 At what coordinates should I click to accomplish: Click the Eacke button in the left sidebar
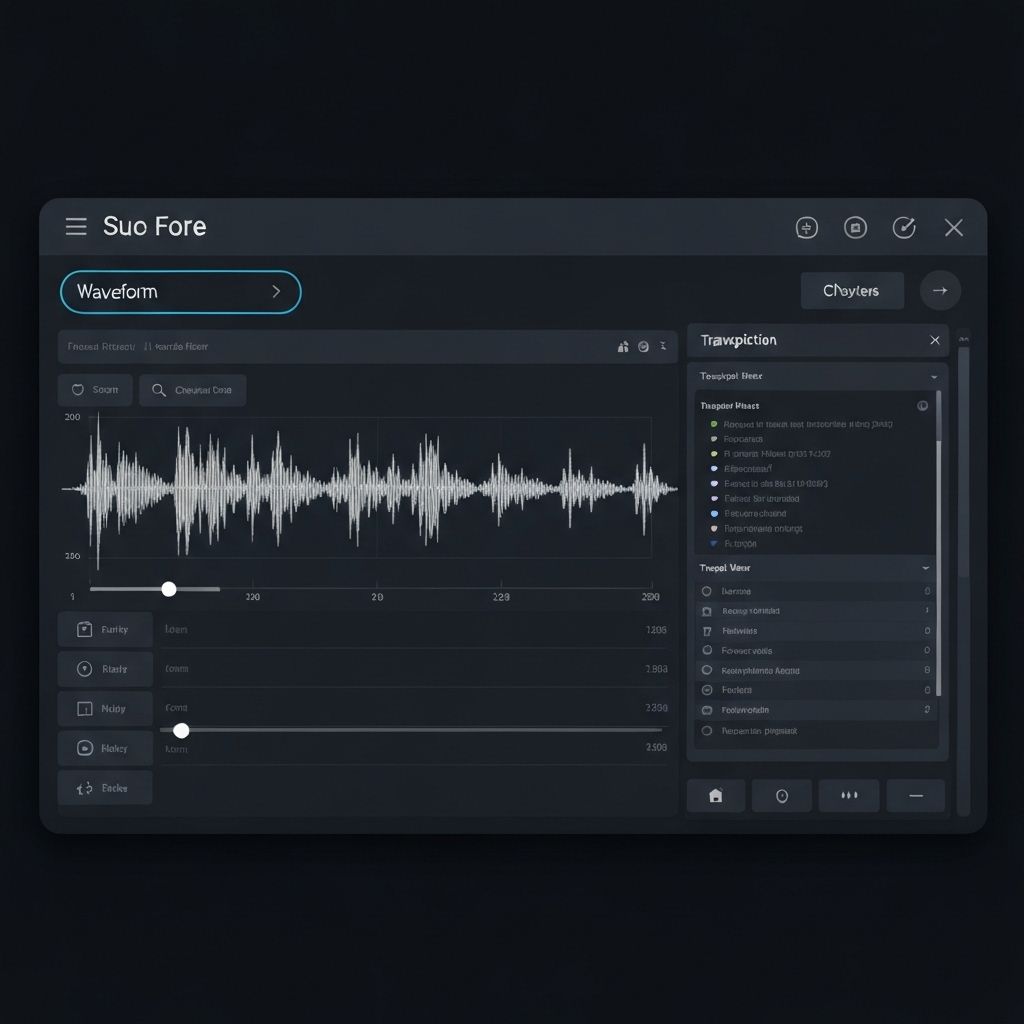105,787
